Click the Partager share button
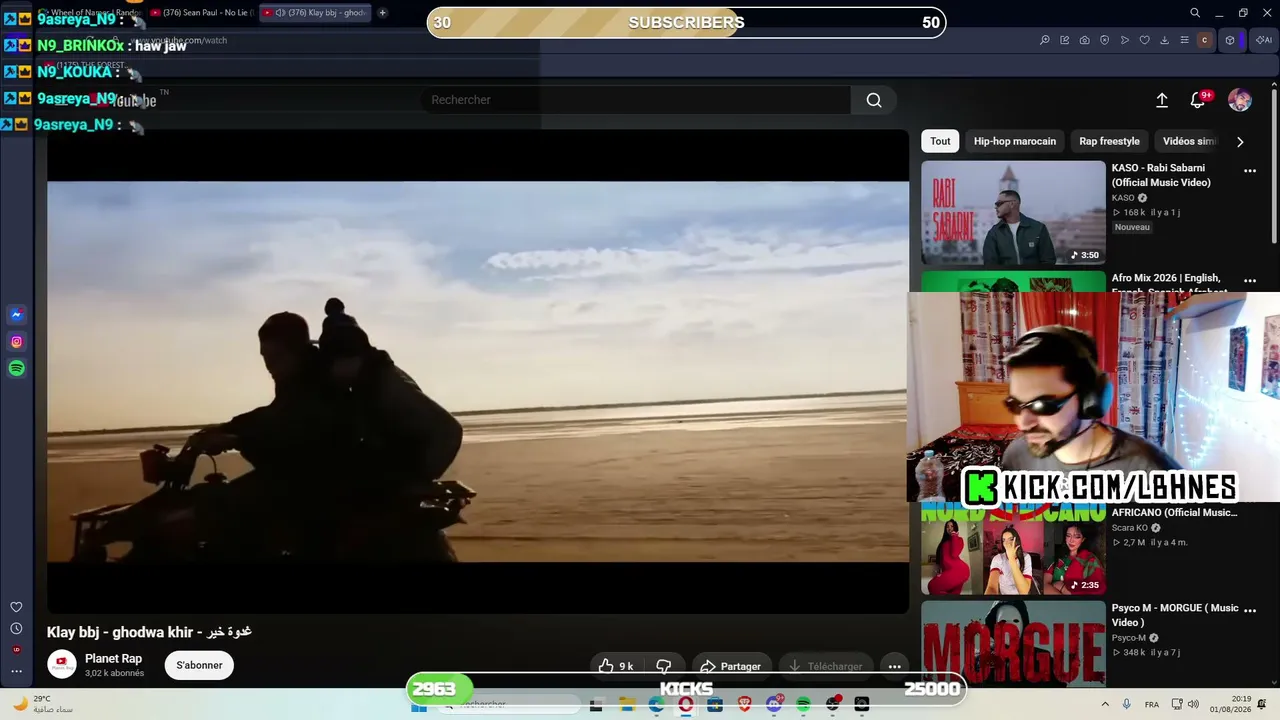Image resolution: width=1280 pixels, height=720 pixels. [730, 666]
